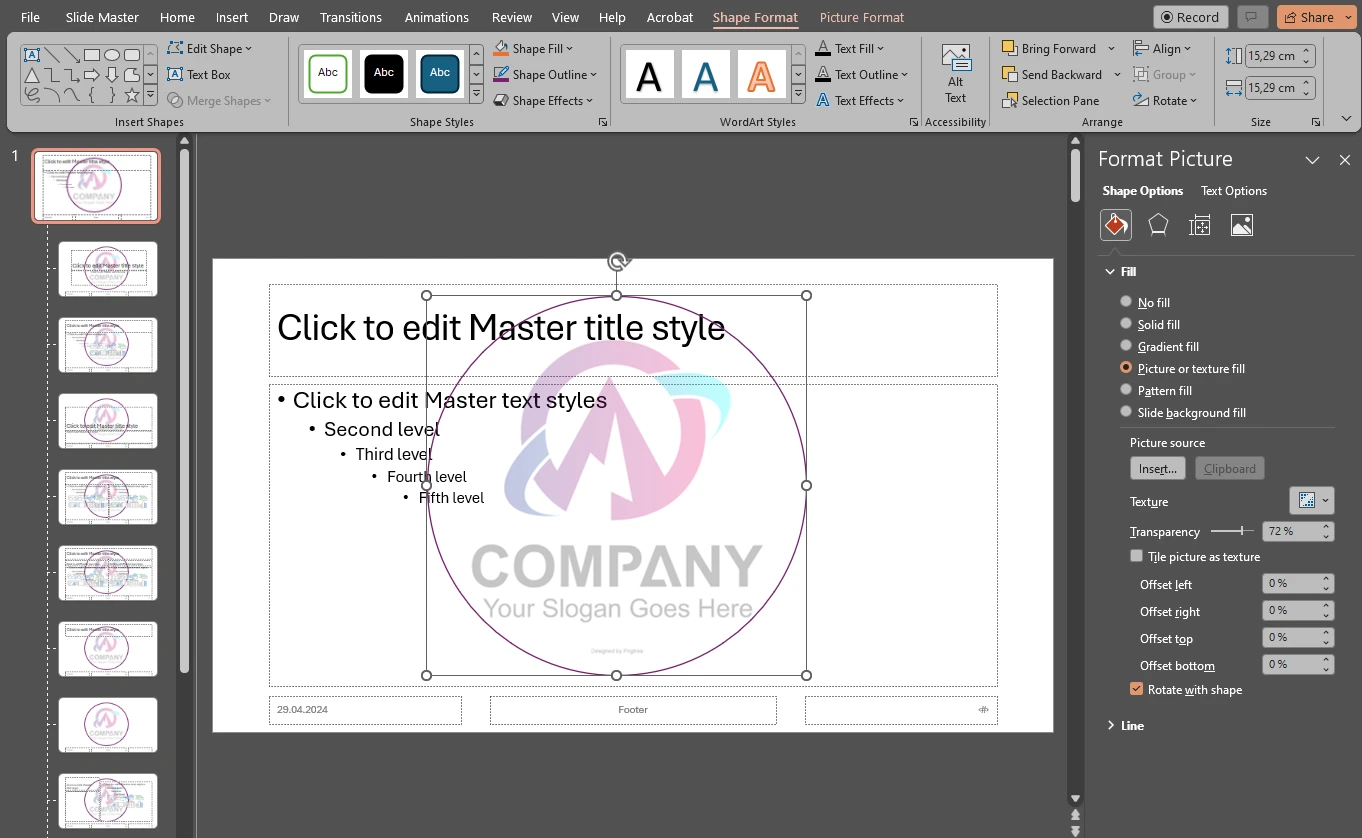Select the Size & Properties icon
The image size is (1362, 838).
click(x=1199, y=225)
